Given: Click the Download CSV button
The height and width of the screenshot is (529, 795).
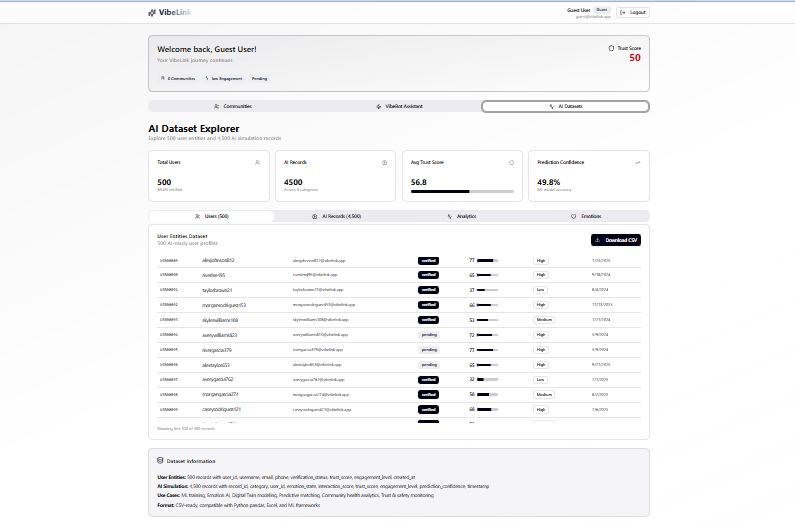Looking at the screenshot, I should pyautogui.click(x=616, y=240).
